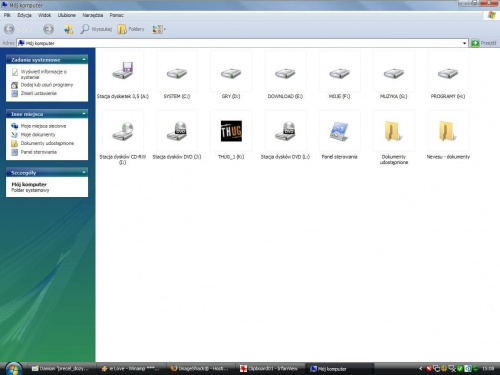Open the MOJE (F:) drive
The image size is (500, 375).
pyautogui.click(x=339, y=73)
